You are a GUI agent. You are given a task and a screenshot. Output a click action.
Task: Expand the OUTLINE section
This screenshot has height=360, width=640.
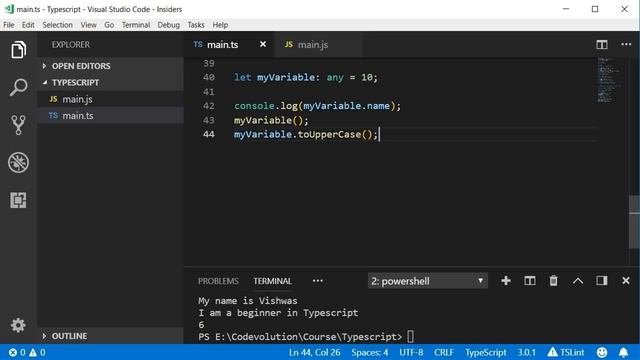pyautogui.click(x=111, y=336)
